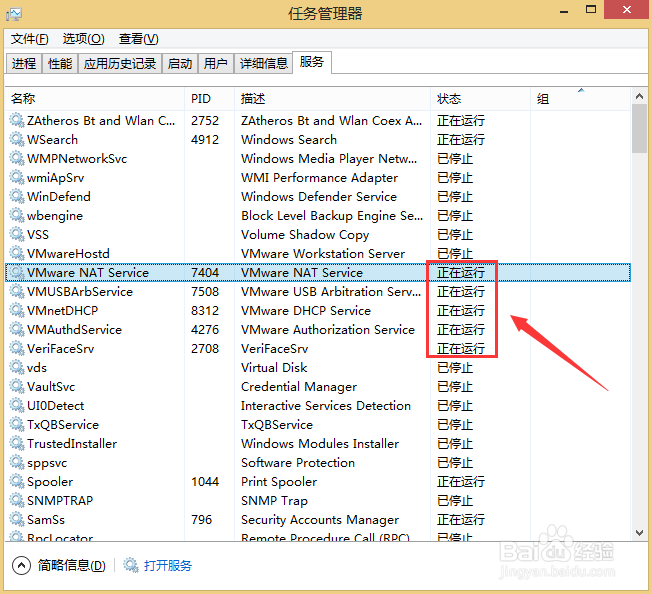The image size is (652, 594).
Task: Select VMware DHCP Service description
Action: tap(306, 311)
